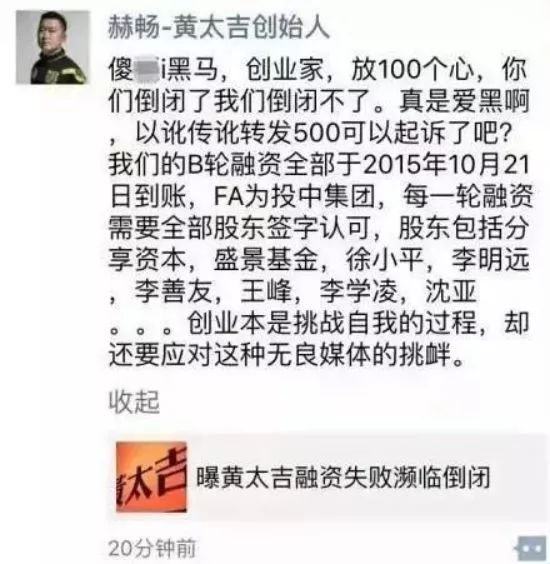Viewport: 550px width, 564px height.
Task: Collapse the post with 收起
Action: coord(134,402)
